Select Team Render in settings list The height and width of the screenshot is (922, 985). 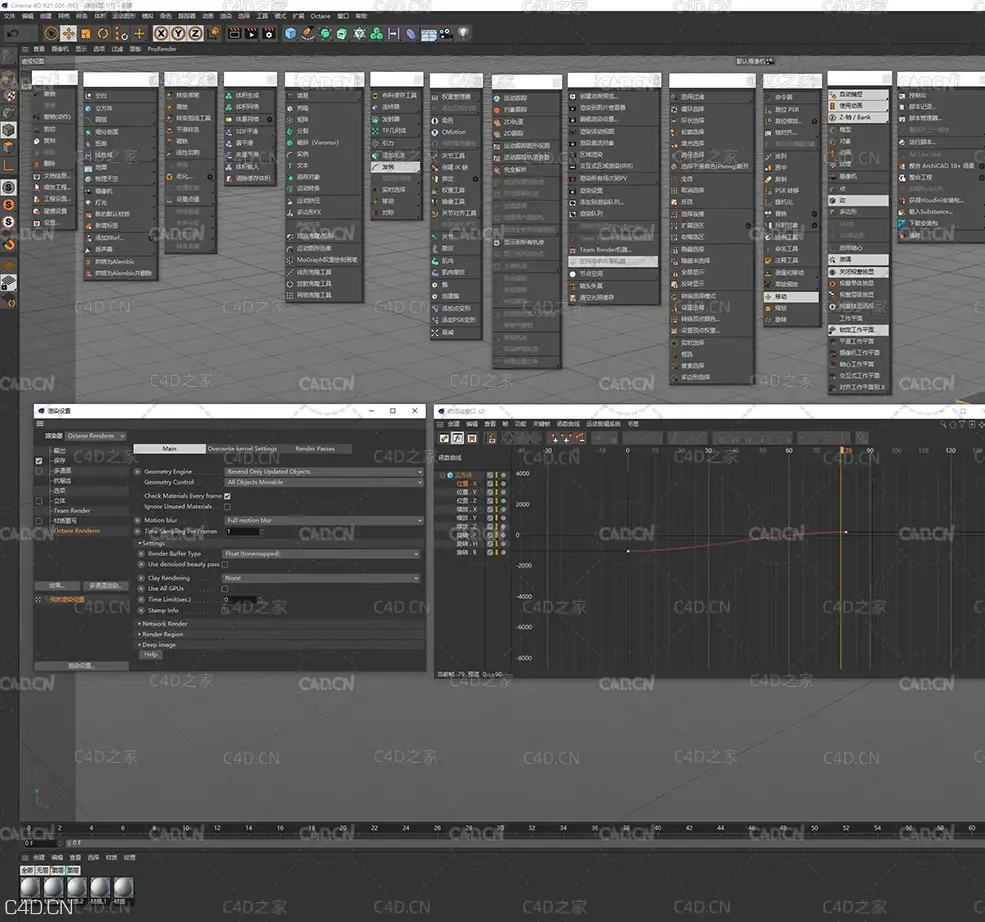point(72,511)
